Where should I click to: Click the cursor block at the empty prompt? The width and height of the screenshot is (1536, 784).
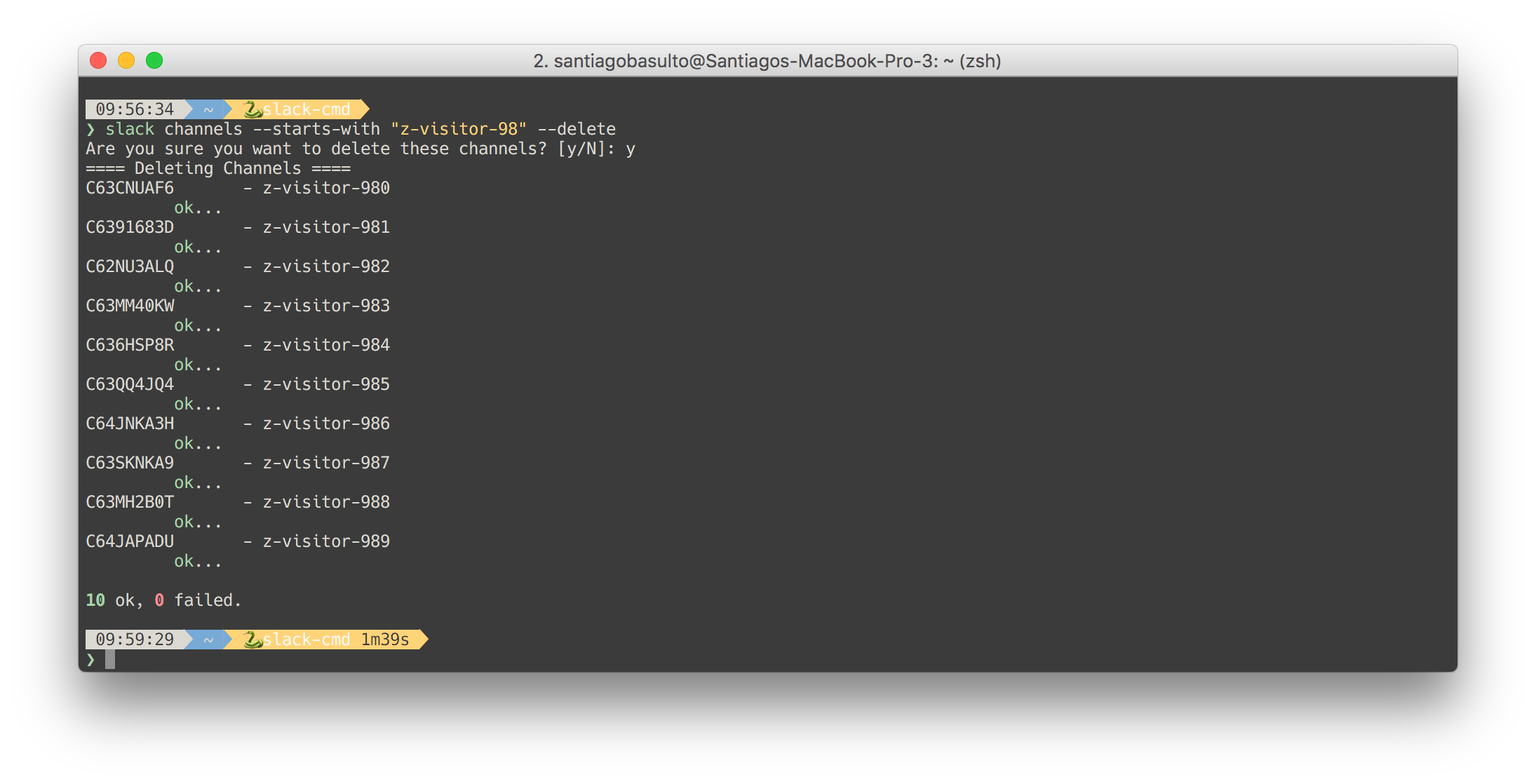tap(110, 659)
